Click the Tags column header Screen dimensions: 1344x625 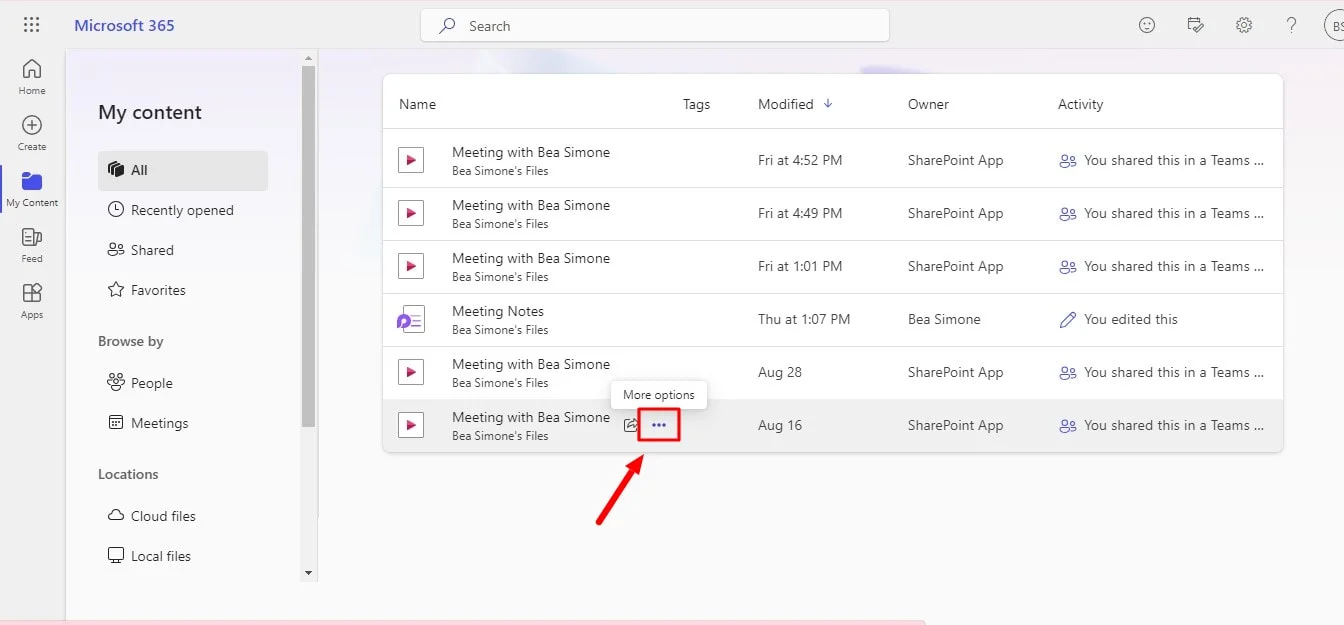click(x=696, y=104)
